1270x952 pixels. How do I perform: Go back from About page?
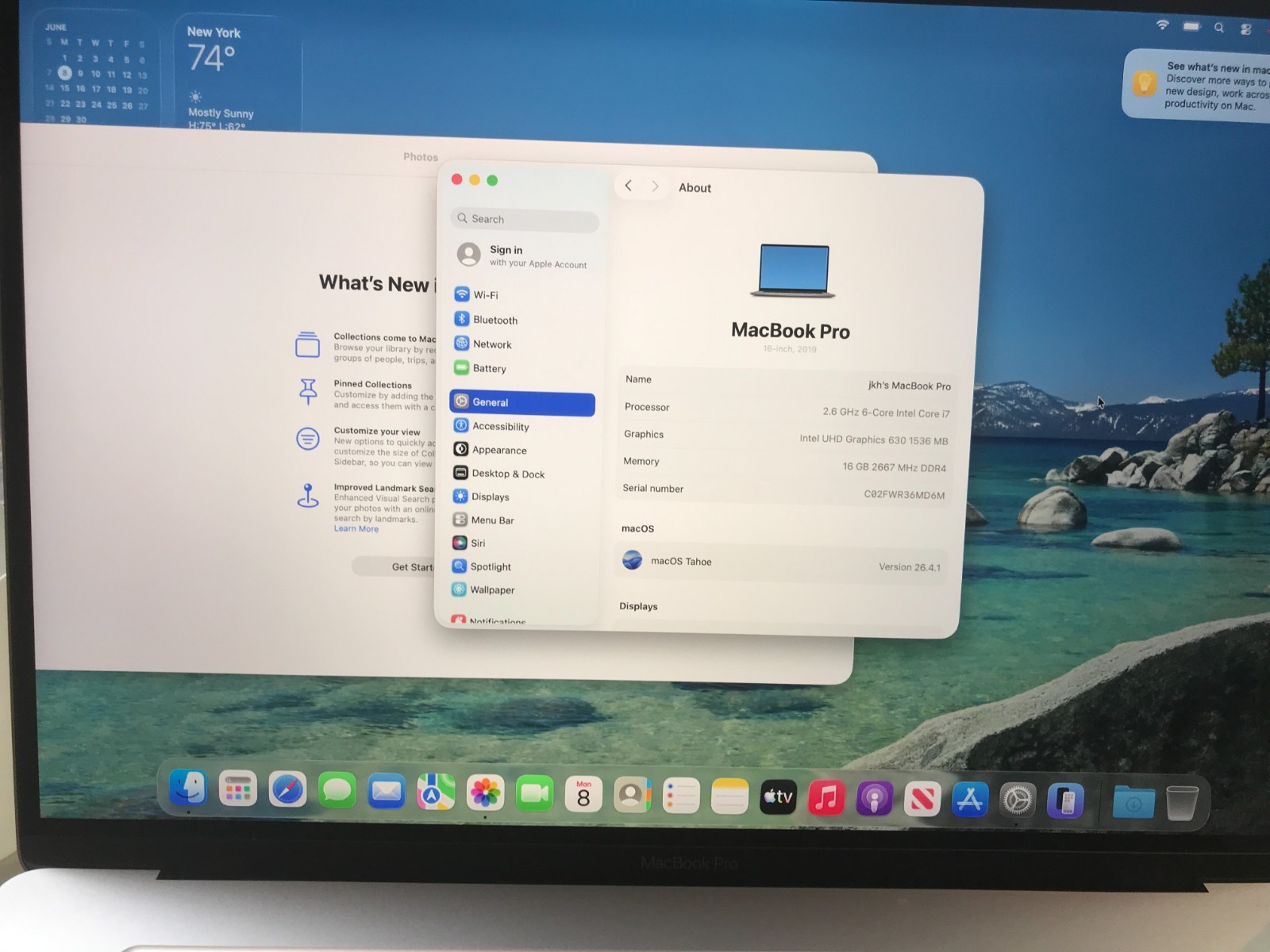coord(629,186)
